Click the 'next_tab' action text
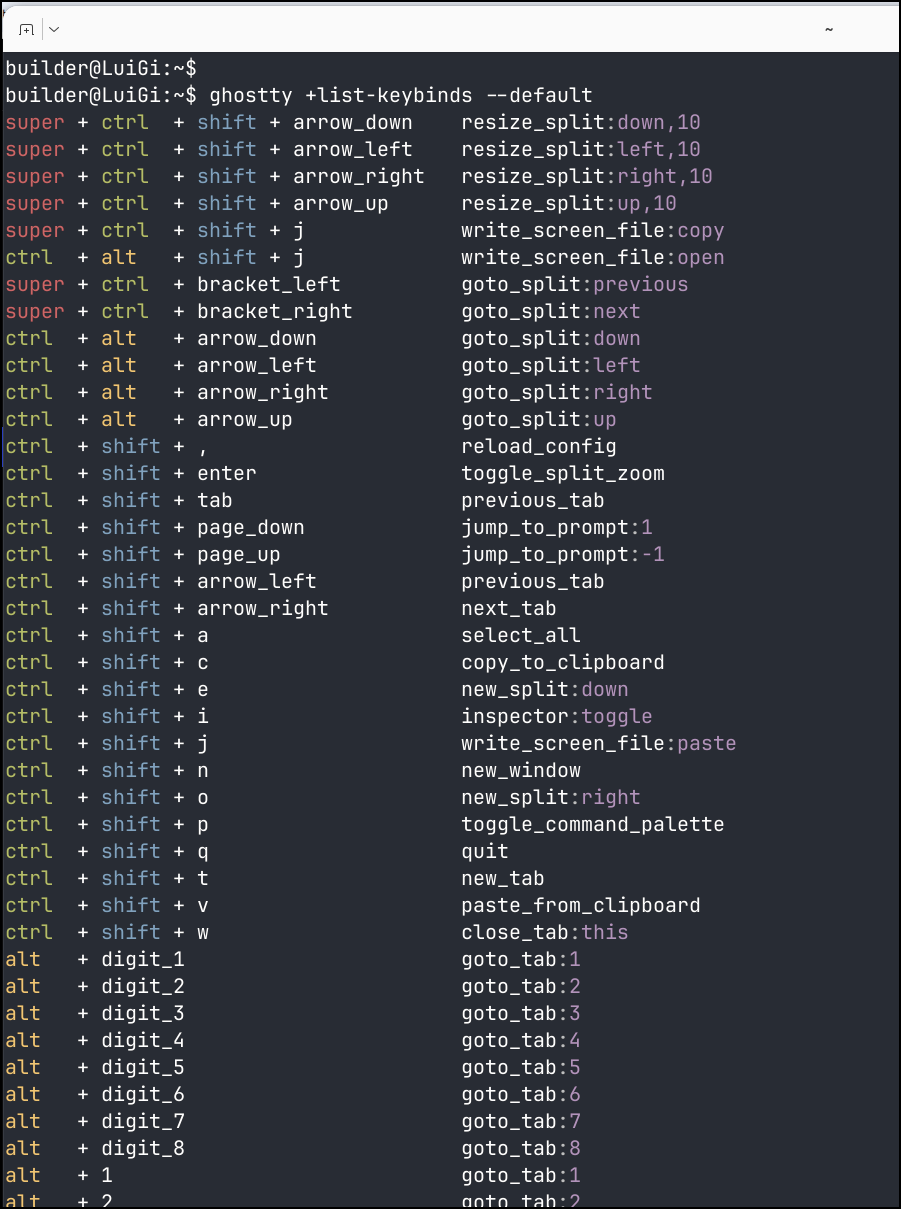The height and width of the screenshot is (1209, 901). point(508,609)
